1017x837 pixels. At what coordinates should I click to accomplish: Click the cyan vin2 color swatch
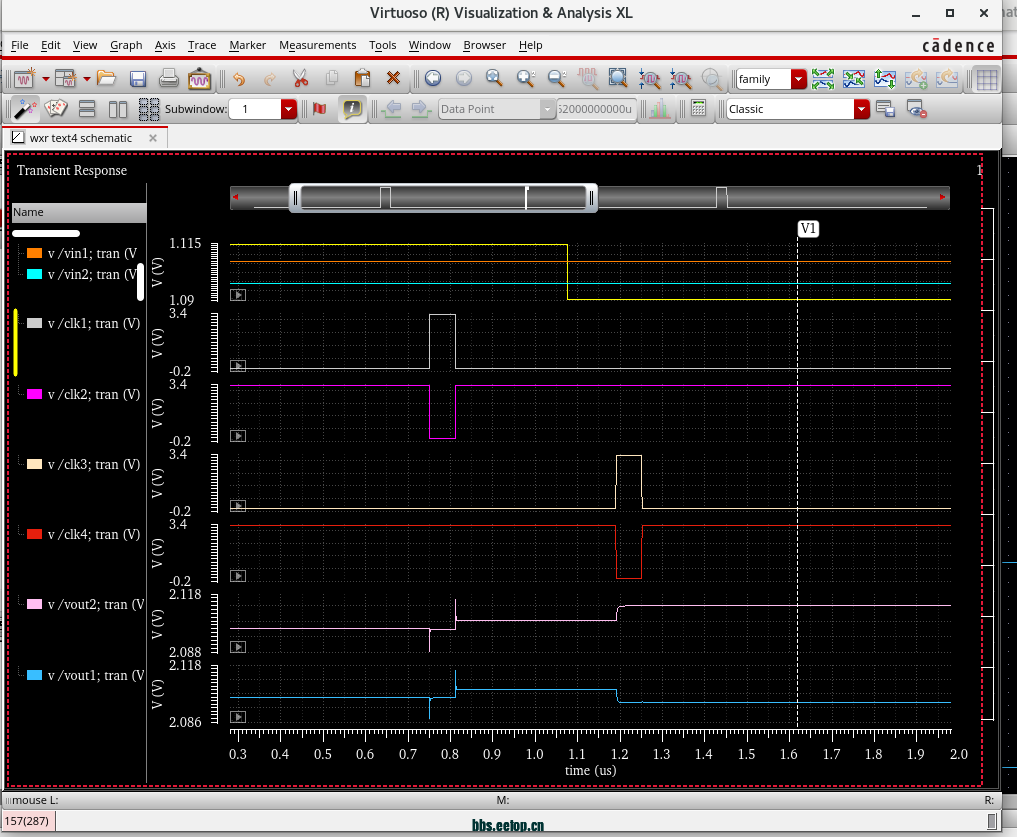coord(34,274)
